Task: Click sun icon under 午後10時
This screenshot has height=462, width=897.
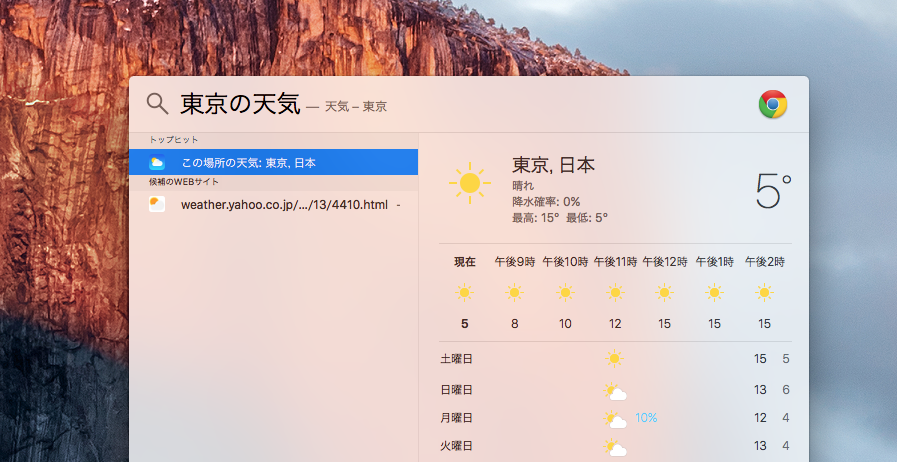Action: point(565,293)
